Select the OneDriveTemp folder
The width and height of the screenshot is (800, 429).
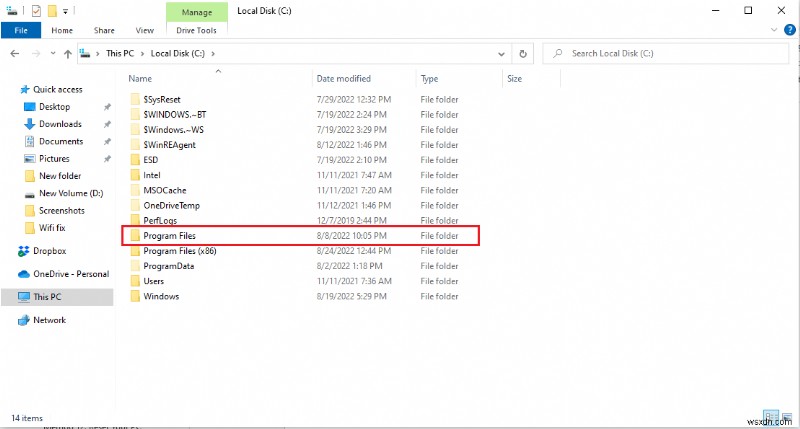[171, 206]
